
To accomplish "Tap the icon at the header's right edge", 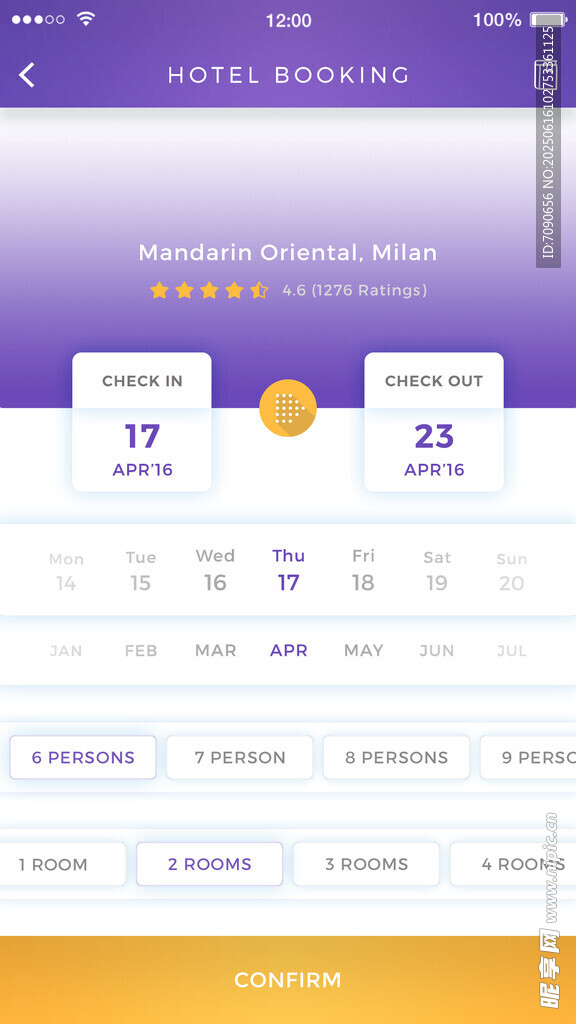I will [x=545, y=74].
